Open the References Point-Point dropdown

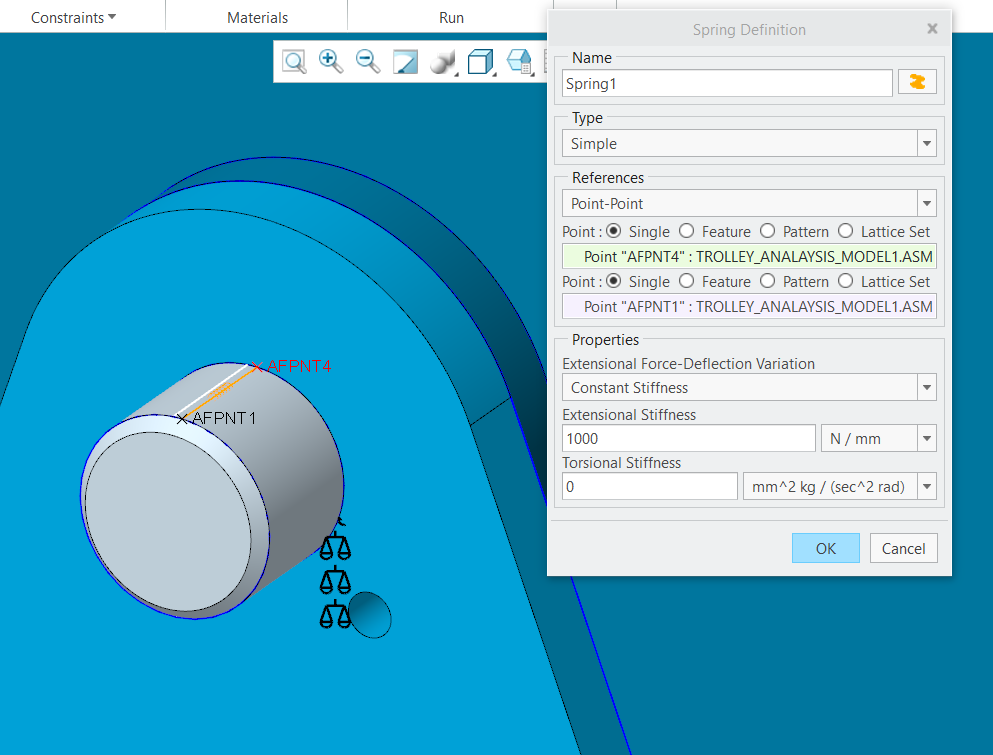[x=926, y=203]
